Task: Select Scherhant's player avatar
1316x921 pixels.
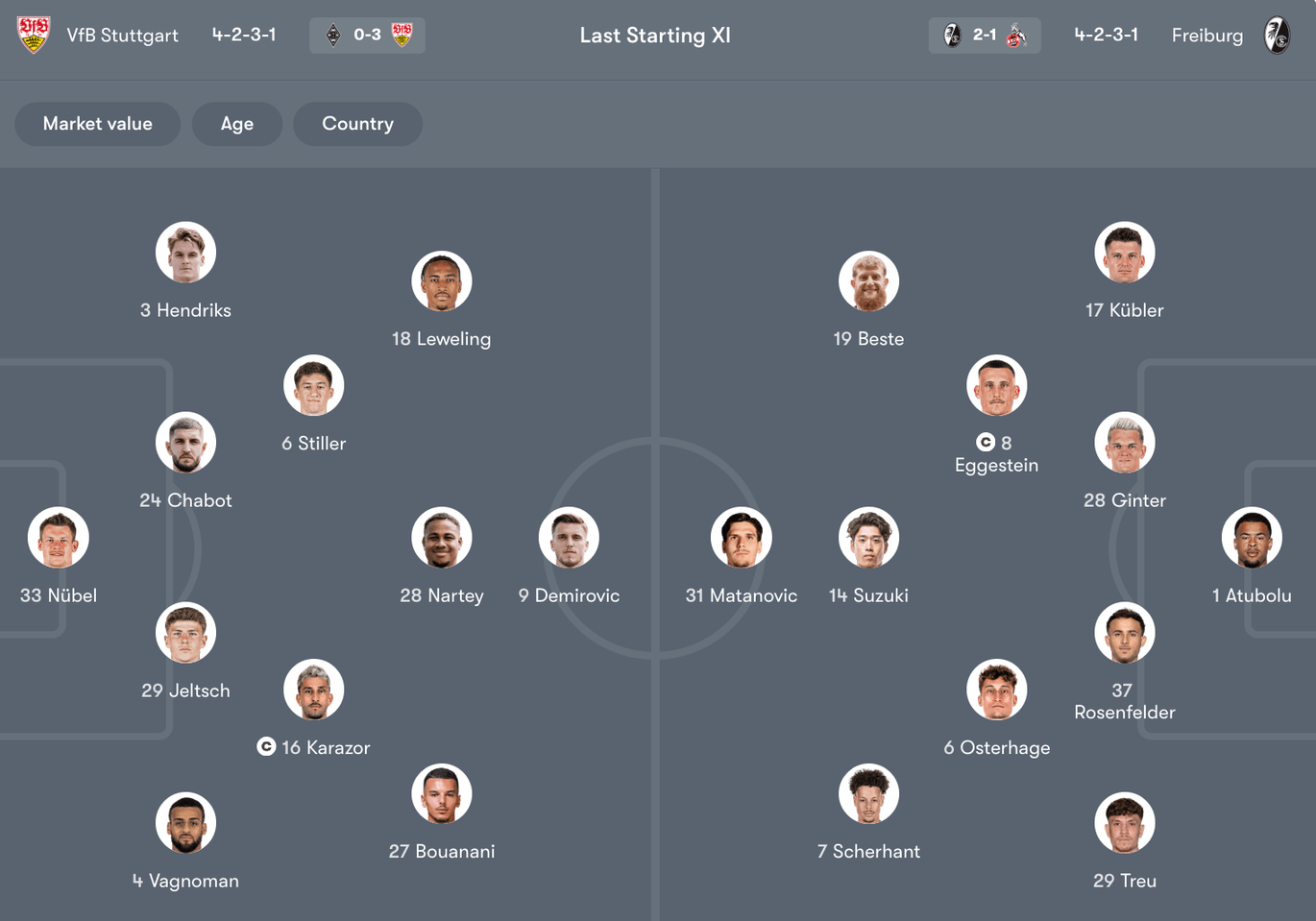Action: [868, 793]
